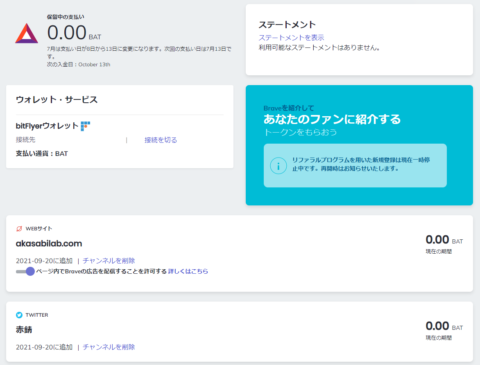Click the 0.00 BAT pending payment balance

pos(74,33)
